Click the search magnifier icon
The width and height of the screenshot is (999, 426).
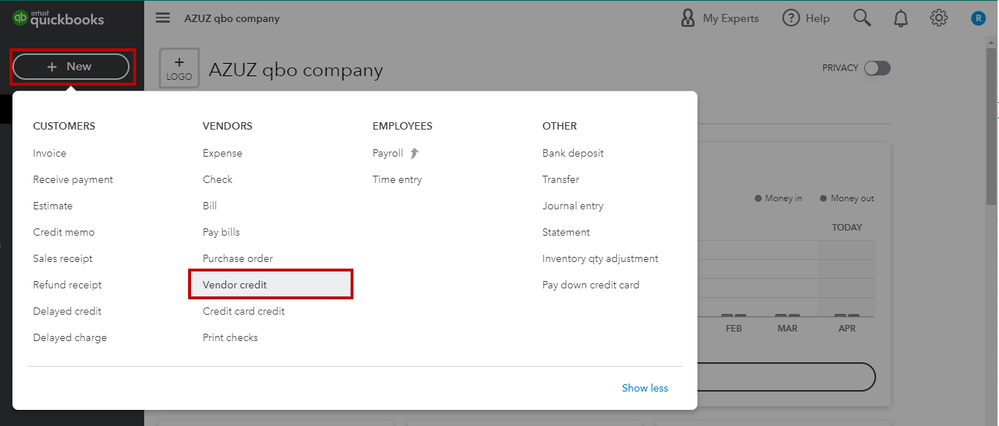coord(862,18)
